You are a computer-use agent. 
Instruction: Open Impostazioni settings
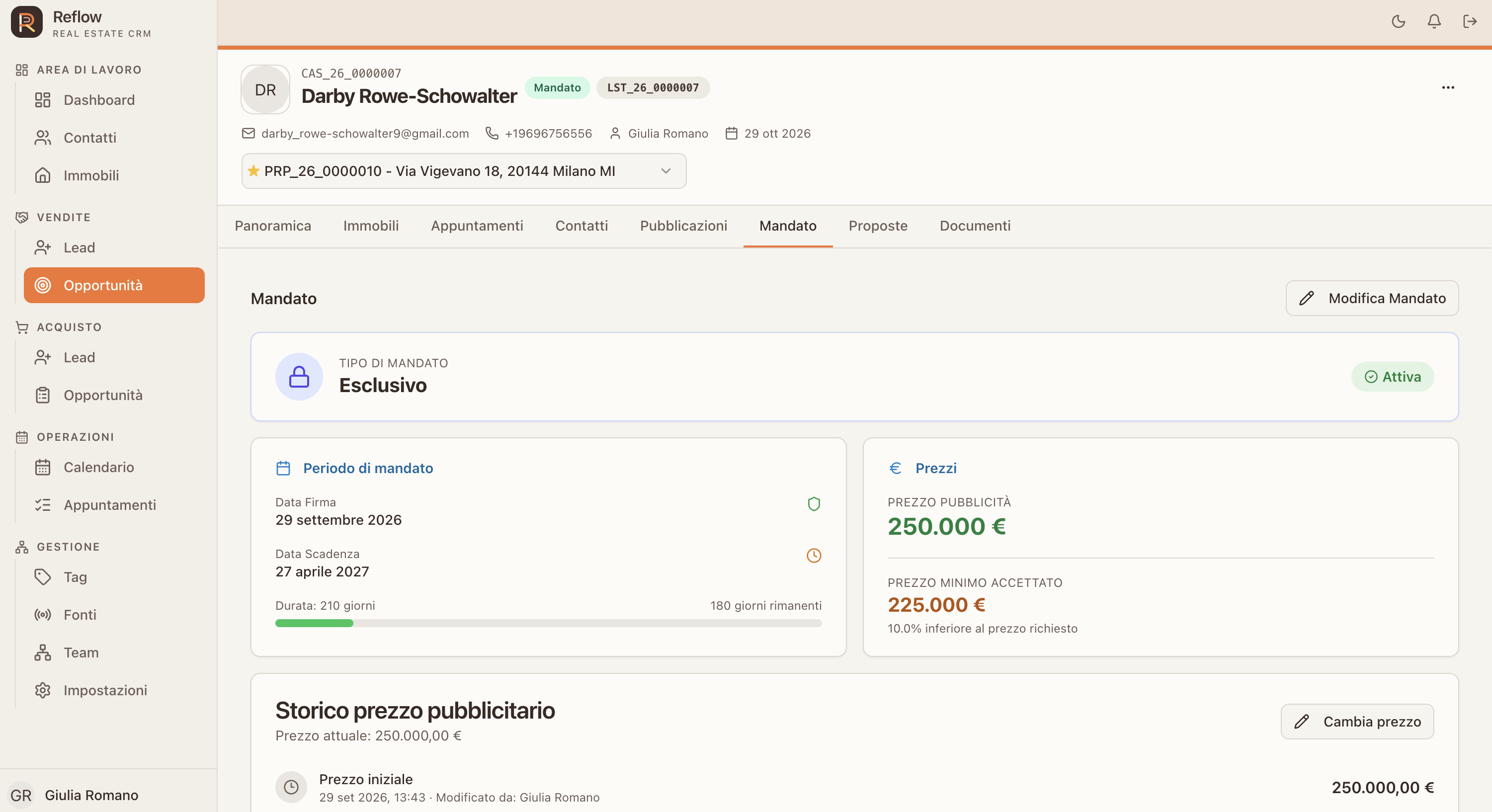click(x=114, y=690)
